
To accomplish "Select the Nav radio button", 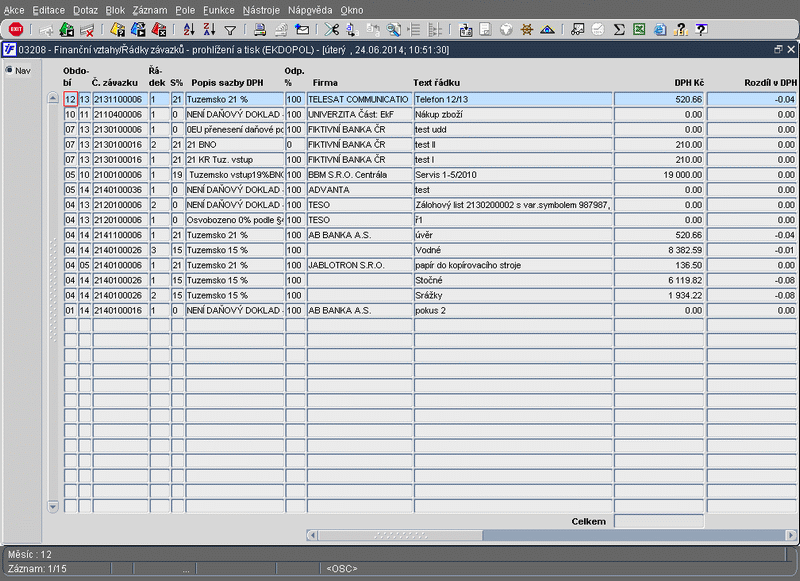I will [10, 70].
